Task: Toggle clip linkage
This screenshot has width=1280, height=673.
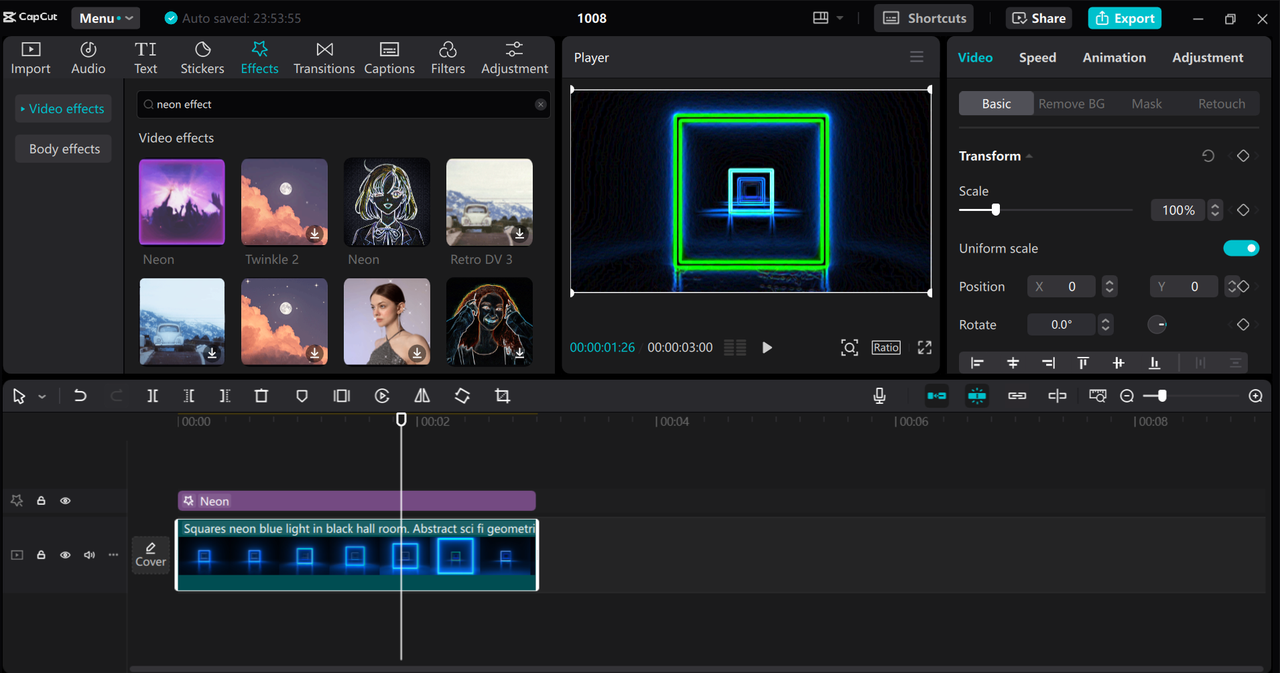Action: 1017,396
